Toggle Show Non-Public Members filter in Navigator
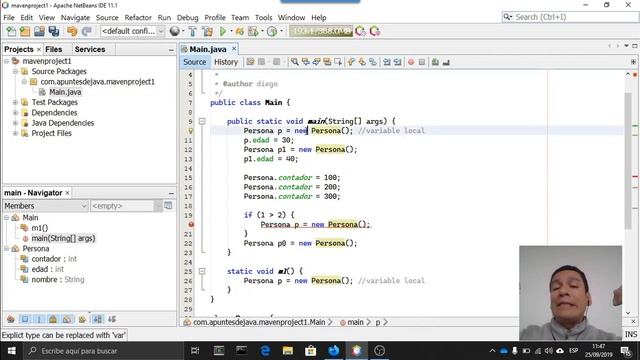The width and height of the screenshot is (640, 360). [53, 319]
